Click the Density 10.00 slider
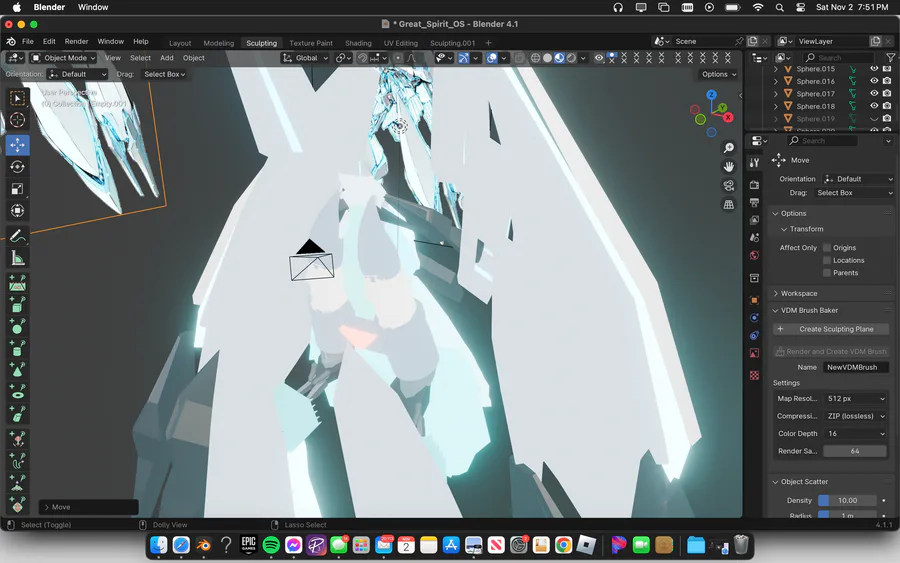Viewport: 900px width, 563px height. (847, 500)
